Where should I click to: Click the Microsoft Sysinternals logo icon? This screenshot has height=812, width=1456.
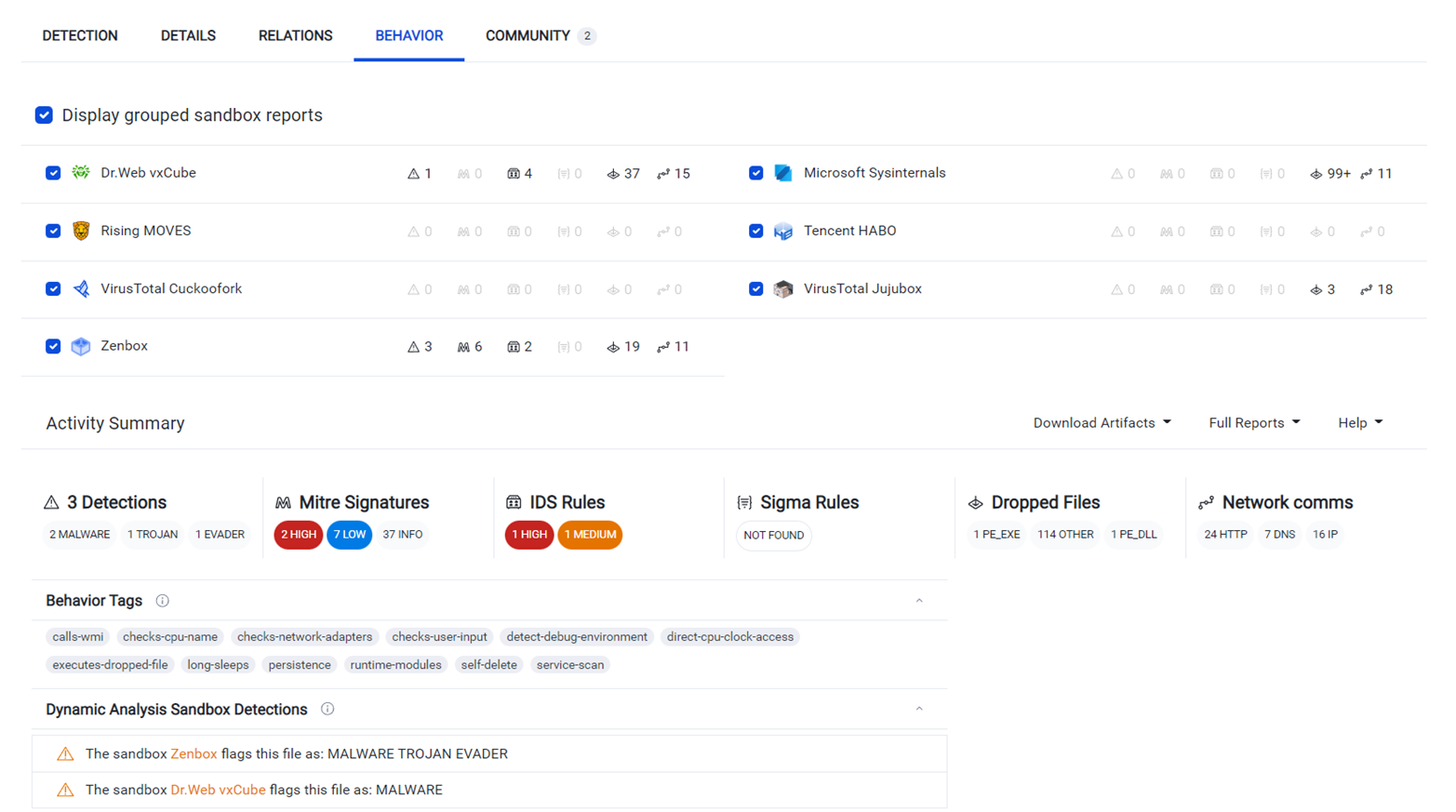pyautogui.click(x=783, y=173)
